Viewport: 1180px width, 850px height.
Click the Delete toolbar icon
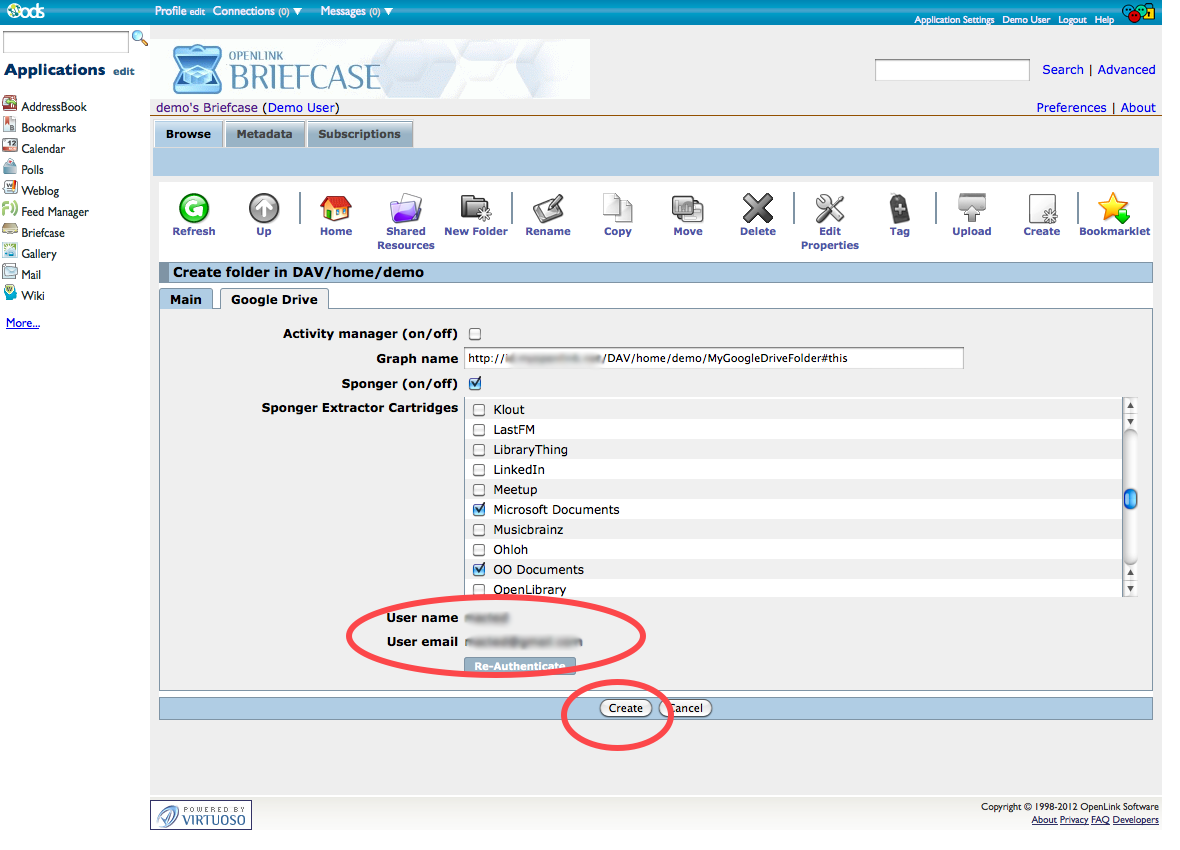tap(757, 209)
